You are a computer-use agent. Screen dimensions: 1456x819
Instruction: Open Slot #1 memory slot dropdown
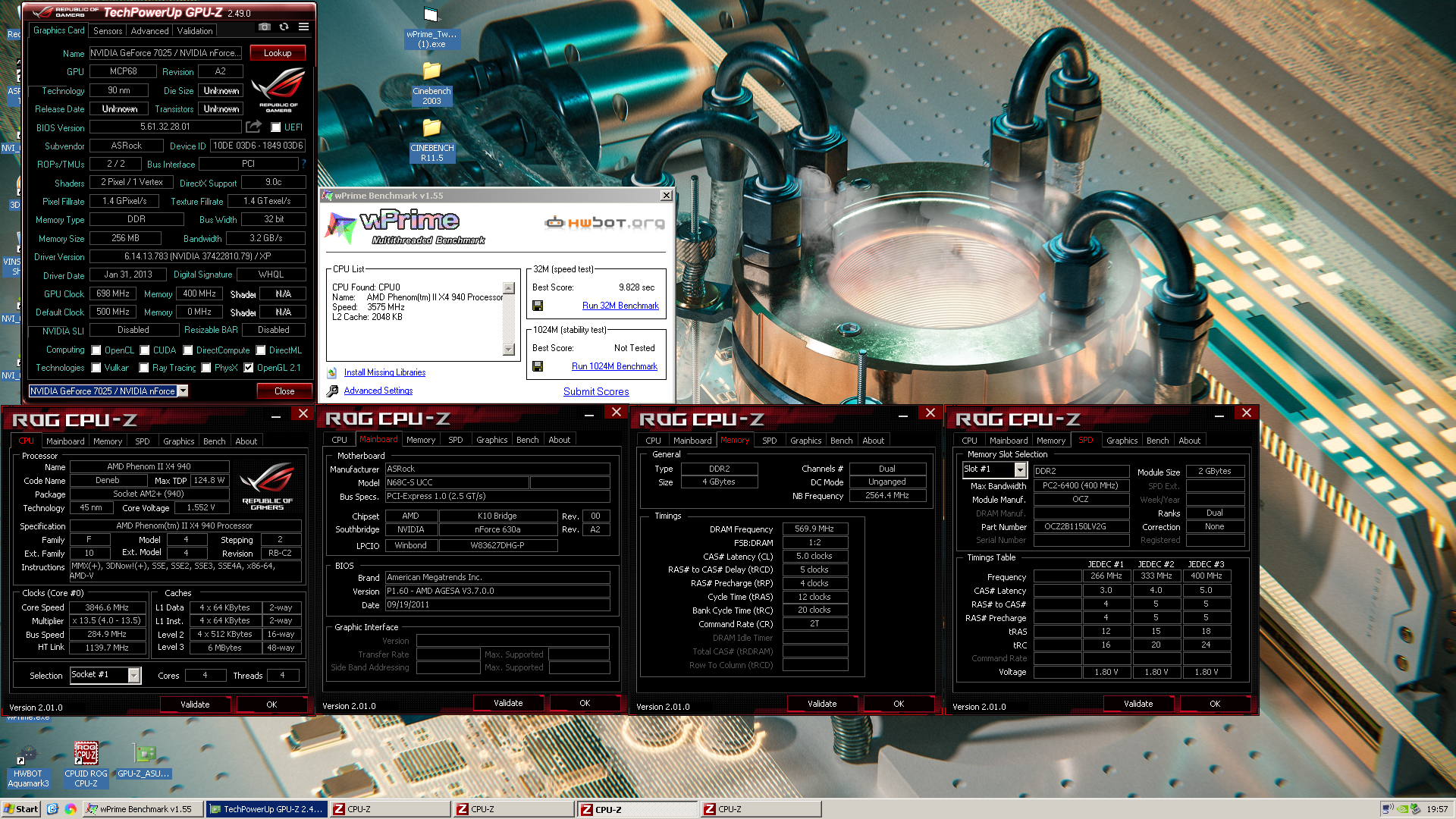click(x=1020, y=470)
